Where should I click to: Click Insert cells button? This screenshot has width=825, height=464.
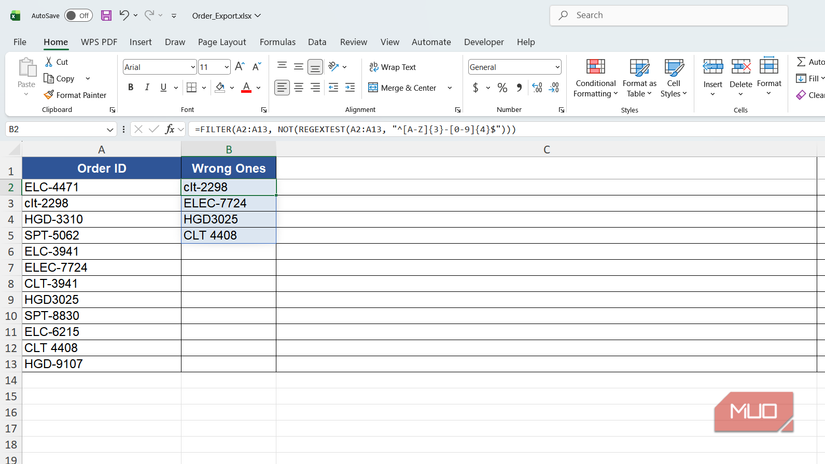point(713,77)
